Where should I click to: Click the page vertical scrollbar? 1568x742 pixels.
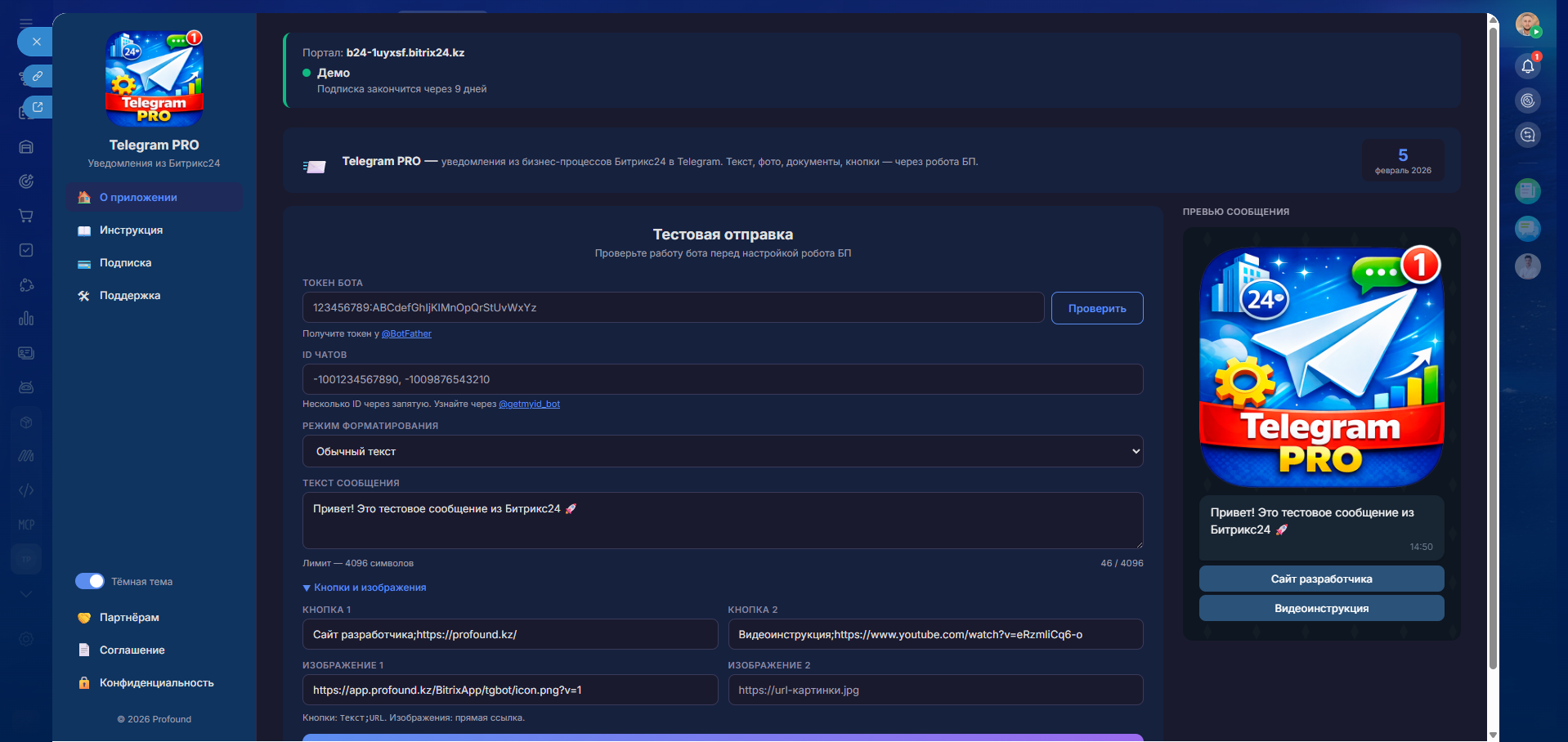pos(1493,347)
